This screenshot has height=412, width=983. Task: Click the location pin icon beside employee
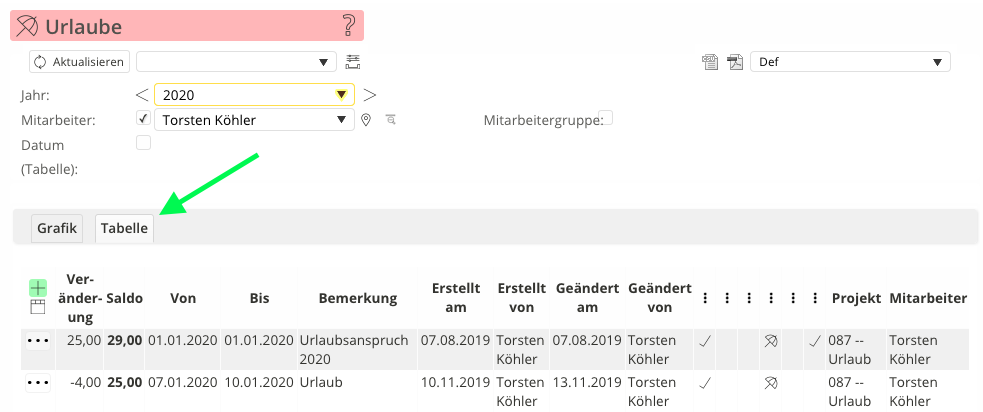click(366, 120)
